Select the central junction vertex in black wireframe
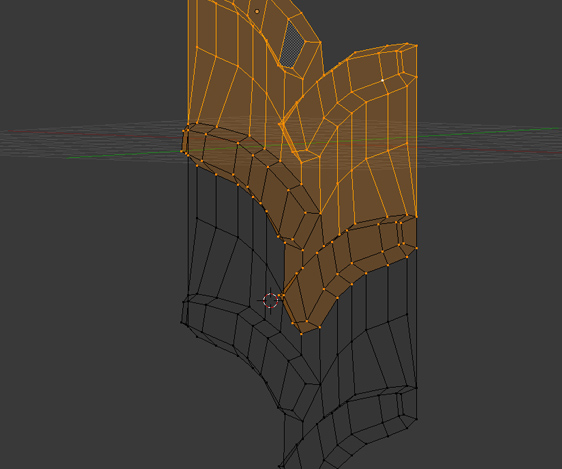The image size is (562, 469). (320, 384)
